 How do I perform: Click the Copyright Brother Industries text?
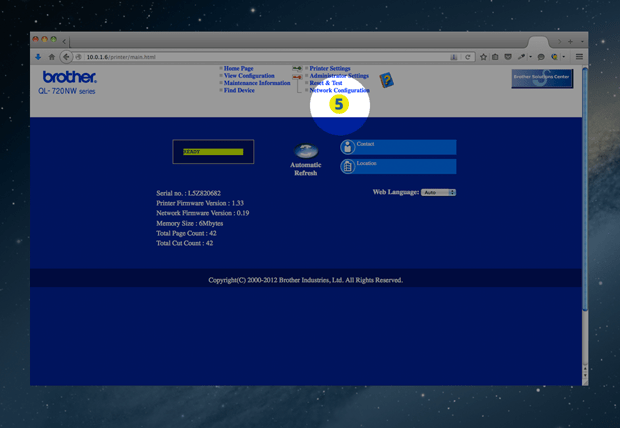click(x=306, y=280)
